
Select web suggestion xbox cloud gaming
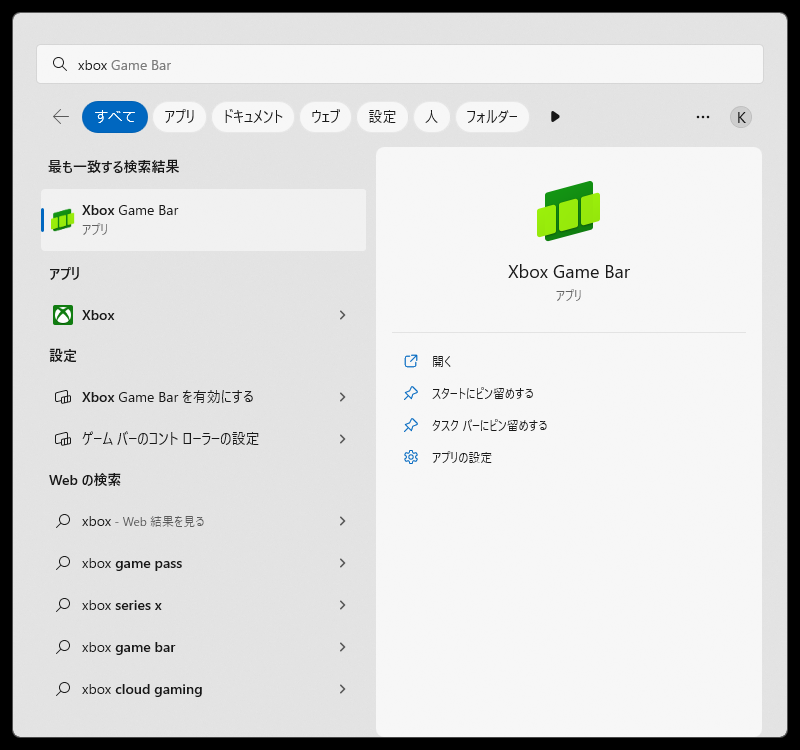(204, 689)
